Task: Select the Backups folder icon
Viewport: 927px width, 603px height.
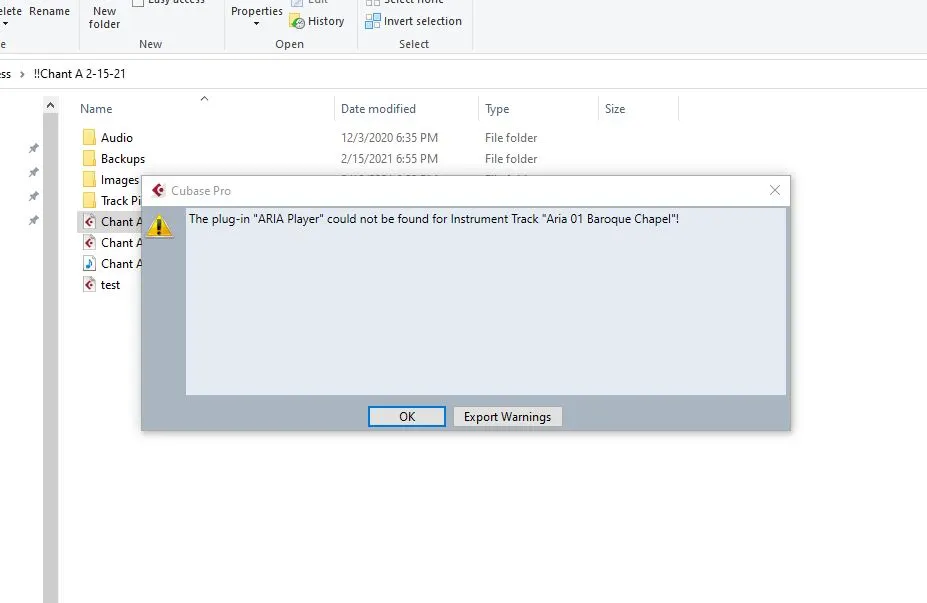Action: pyautogui.click(x=89, y=159)
